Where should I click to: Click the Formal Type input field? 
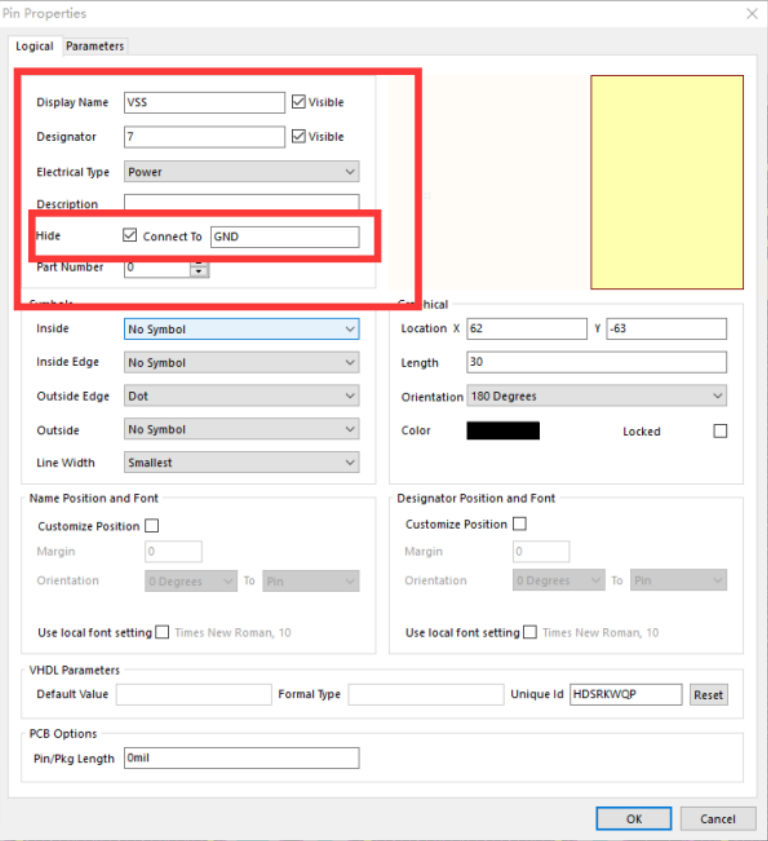(x=426, y=695)
